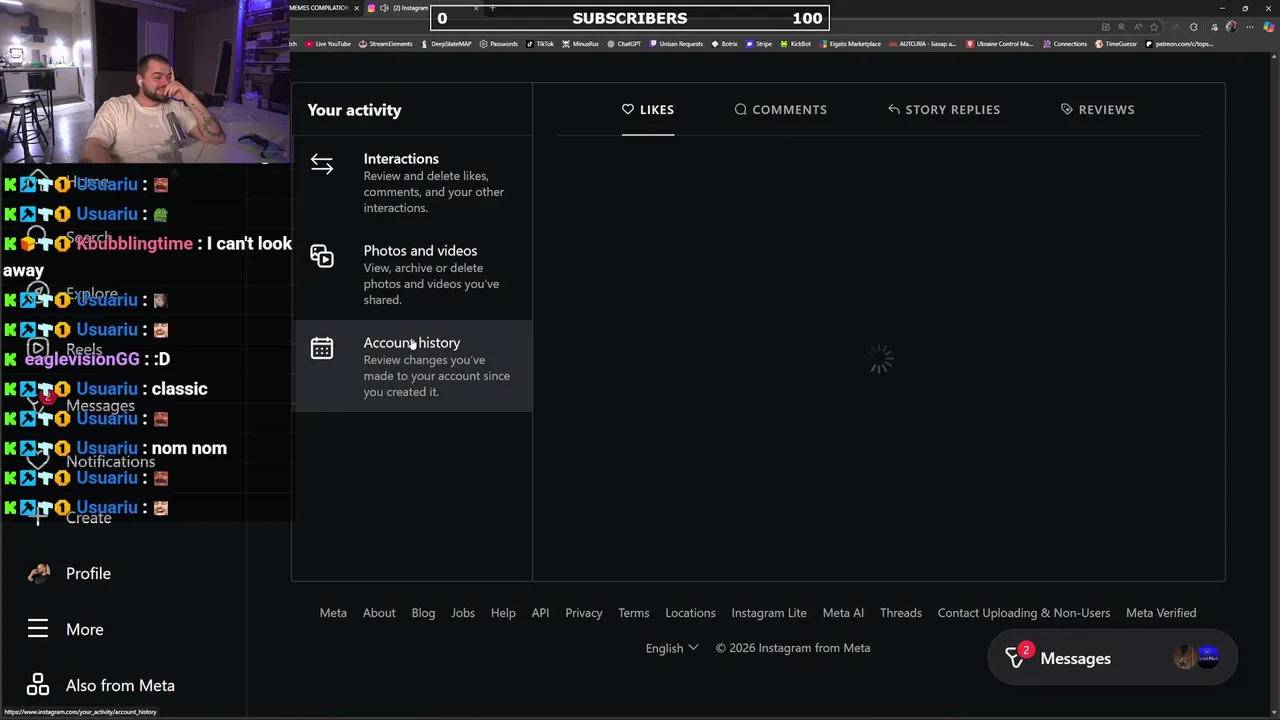Click the speech bubble icon beside Comments

740,109
